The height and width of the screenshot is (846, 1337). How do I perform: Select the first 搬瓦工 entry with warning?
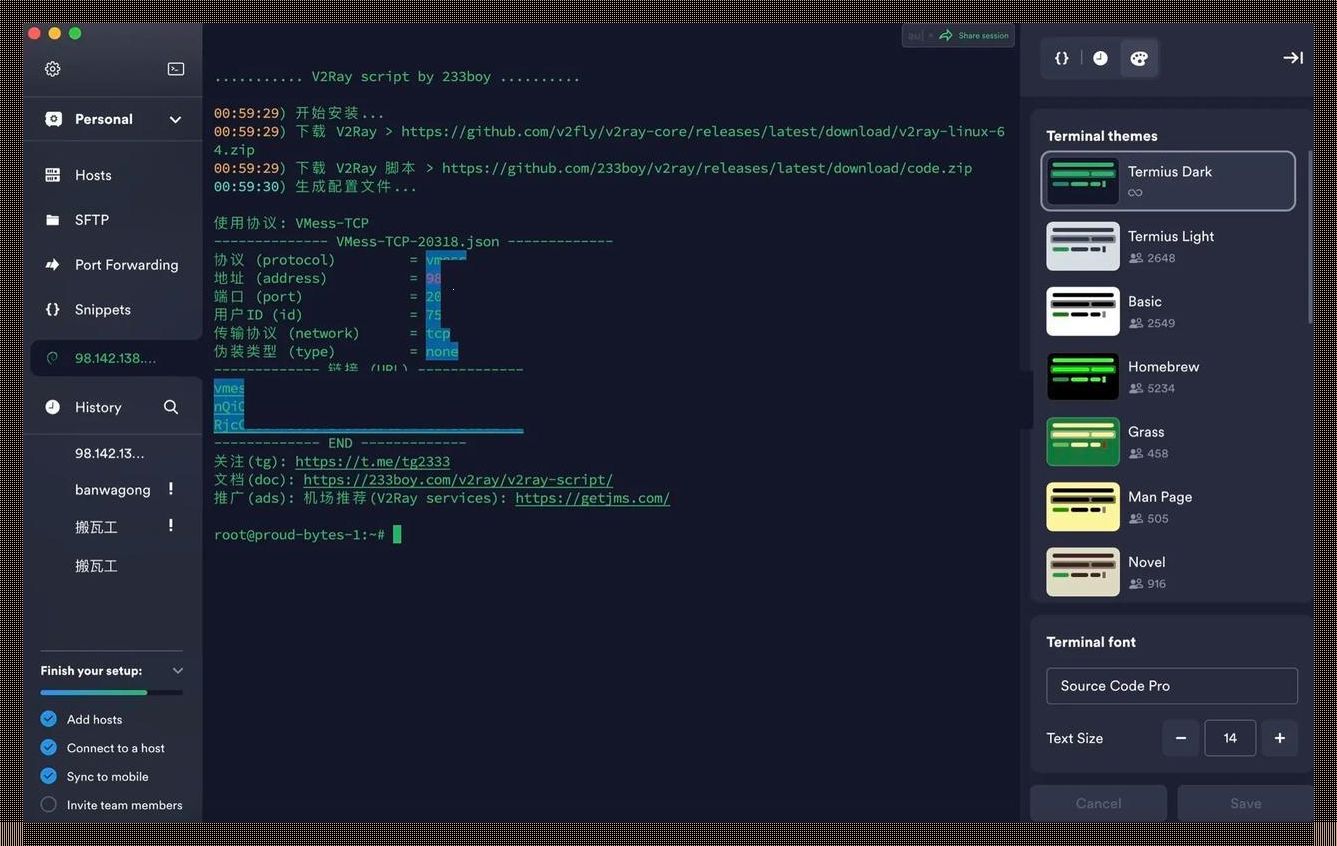[96, 527]
